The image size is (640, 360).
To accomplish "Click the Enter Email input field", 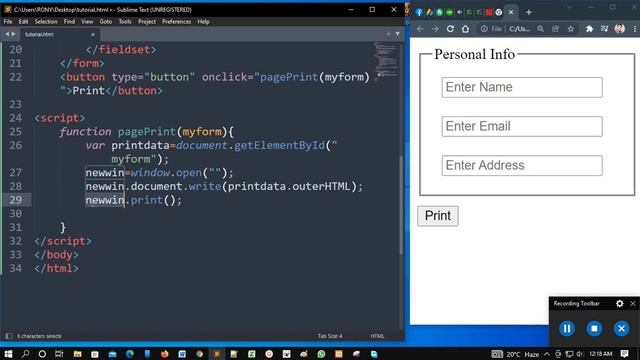I will pyautogui.click(x=522, y=127).
